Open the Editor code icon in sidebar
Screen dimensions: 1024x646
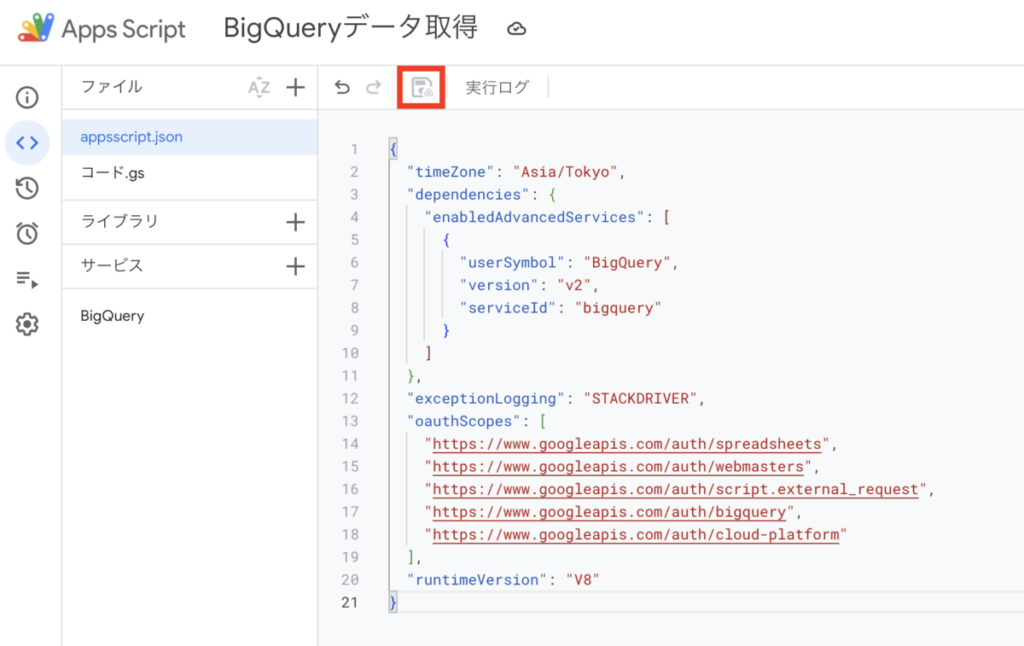click(27, 142)
